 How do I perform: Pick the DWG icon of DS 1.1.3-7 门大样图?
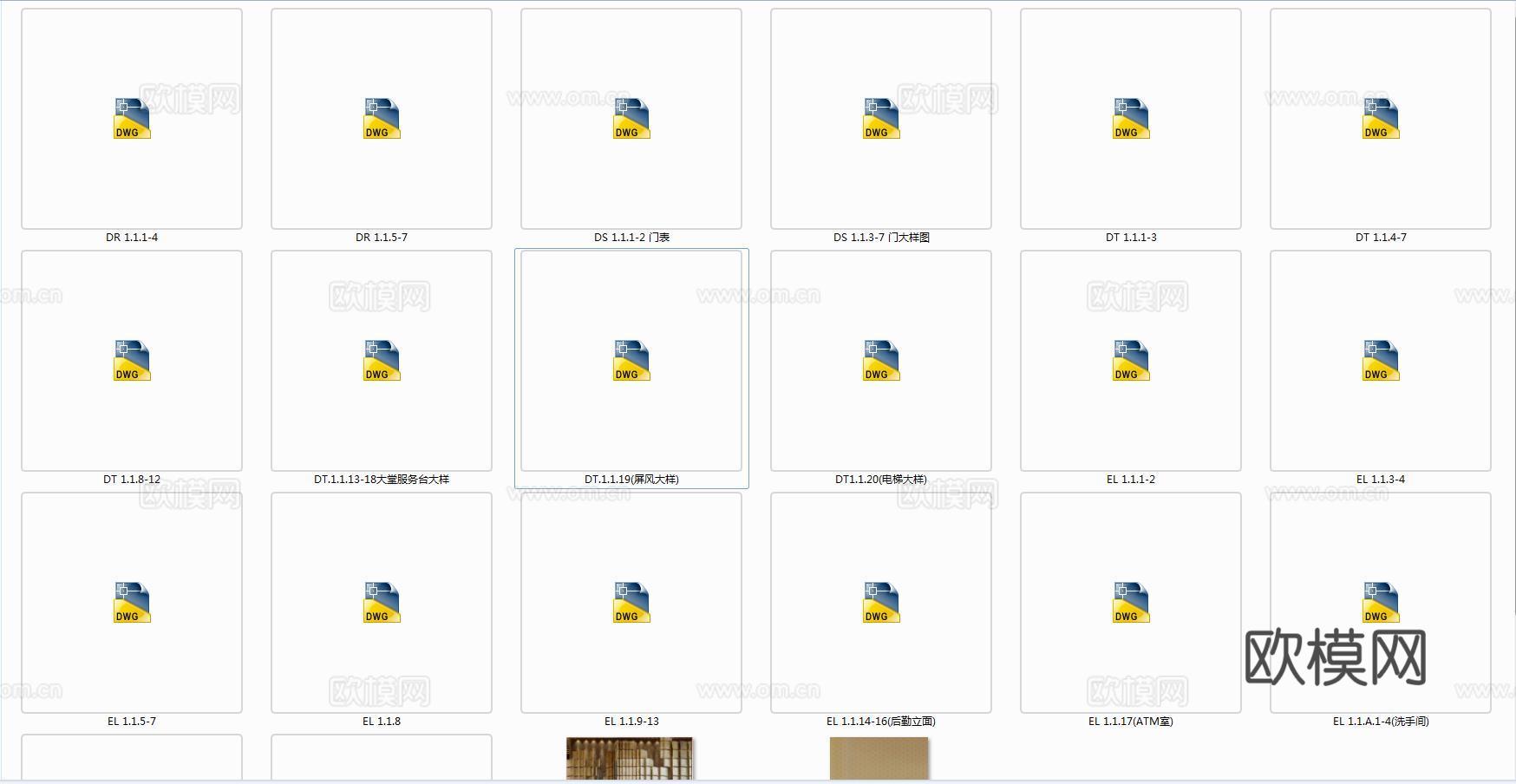click(881, 119)
